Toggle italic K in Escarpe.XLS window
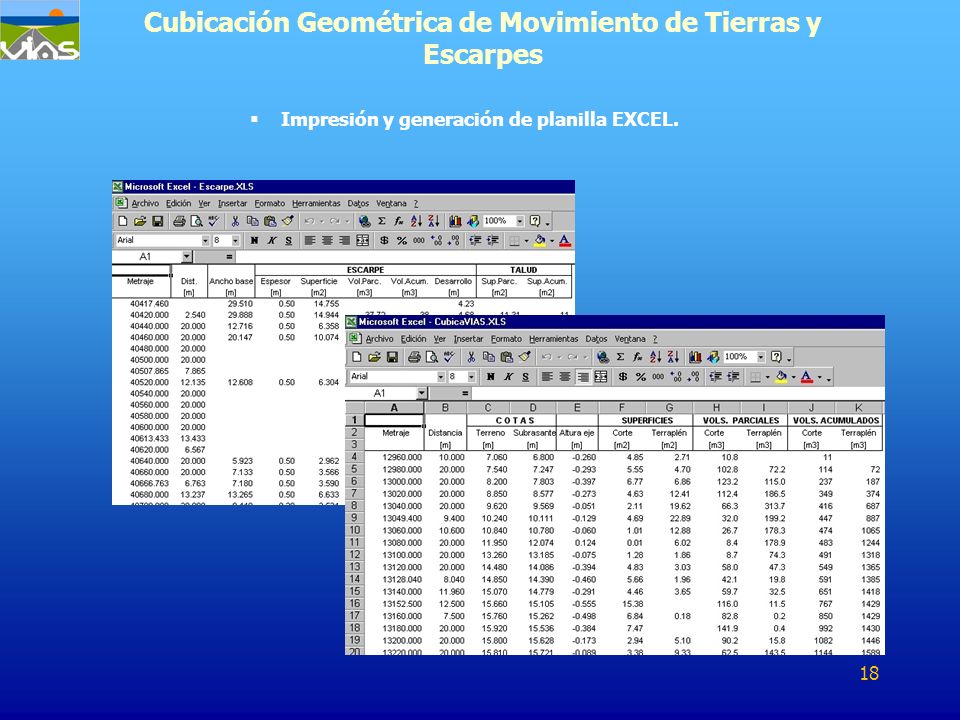The image size is (960, 720). [x=271, y=241]
